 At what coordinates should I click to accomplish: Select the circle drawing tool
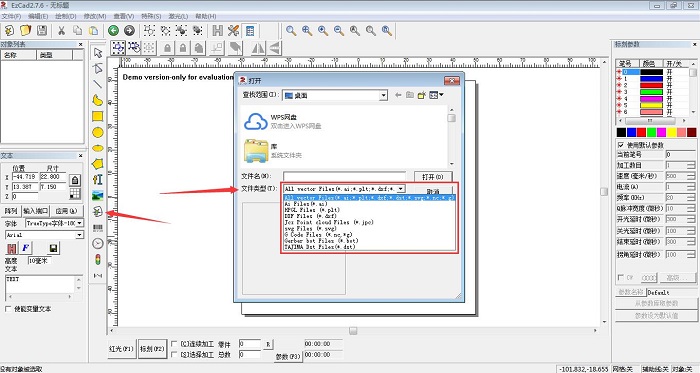tap(97, 132)
